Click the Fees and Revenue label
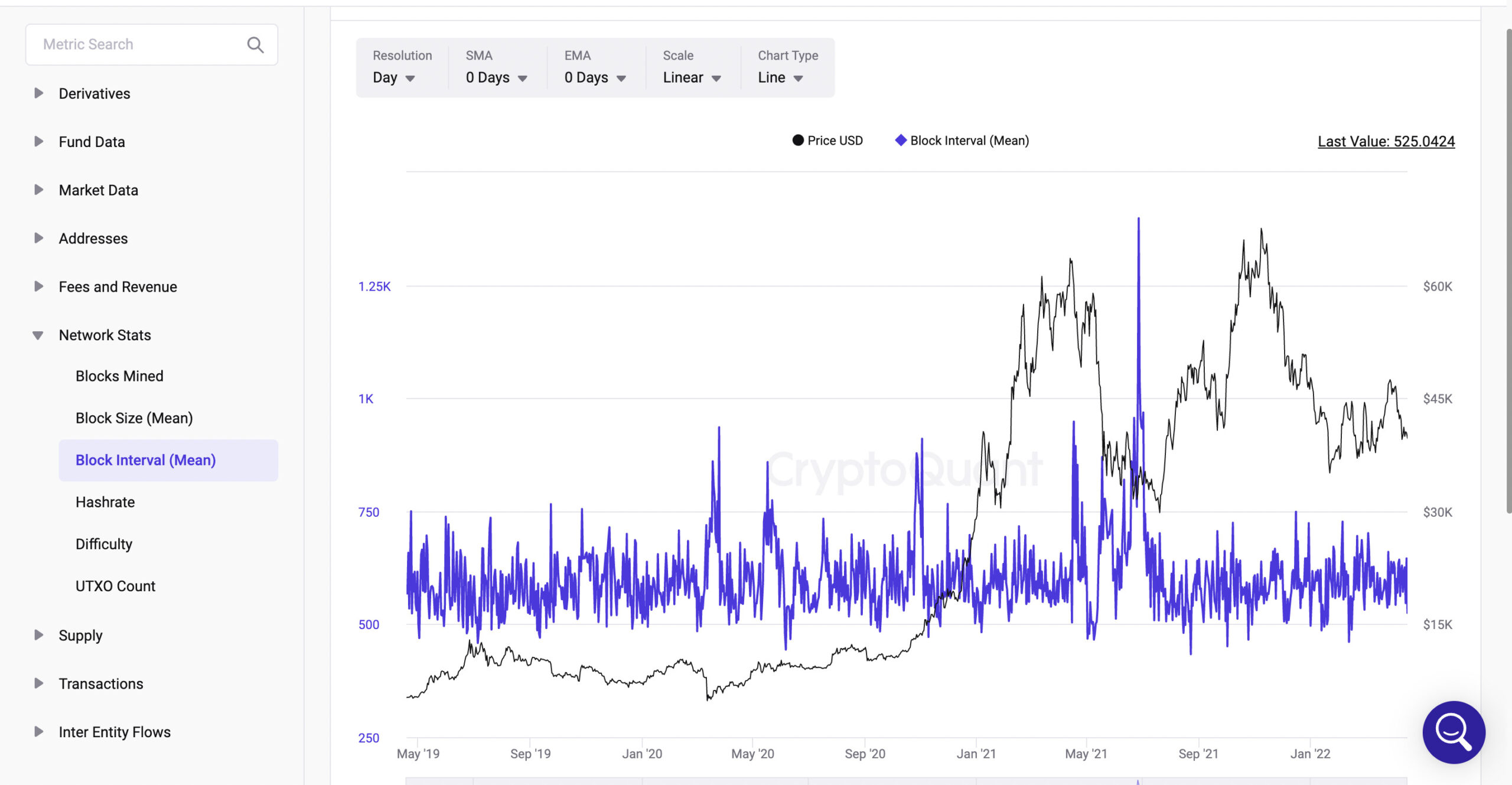1512x785 pixels. pyautogui.click(x=118, y=286)
